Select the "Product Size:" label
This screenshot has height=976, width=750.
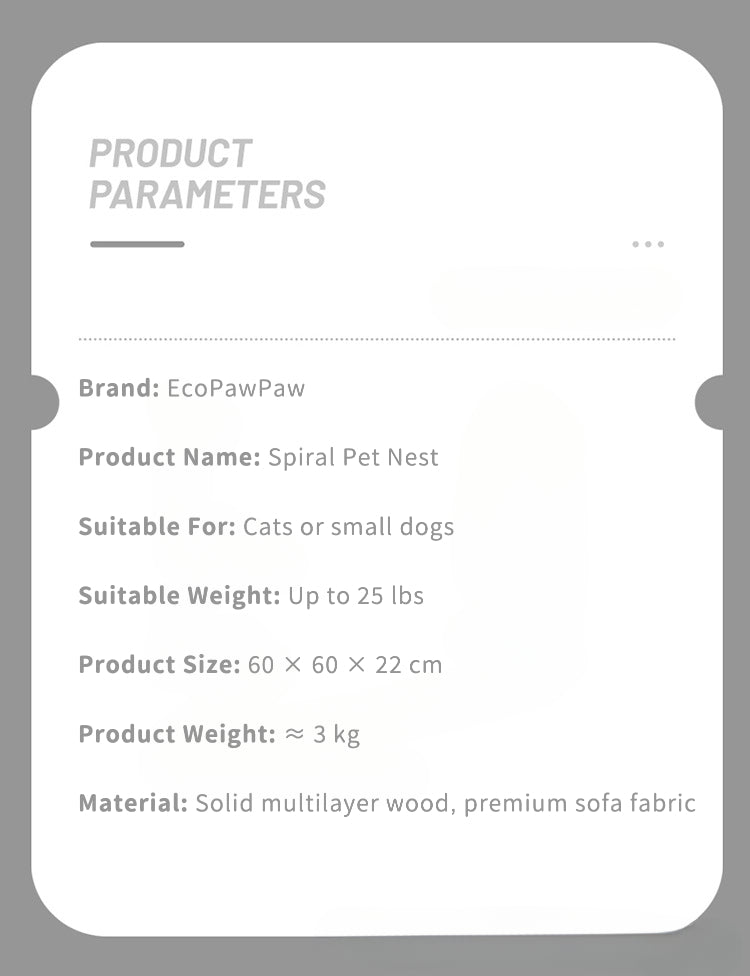(159, 665)
